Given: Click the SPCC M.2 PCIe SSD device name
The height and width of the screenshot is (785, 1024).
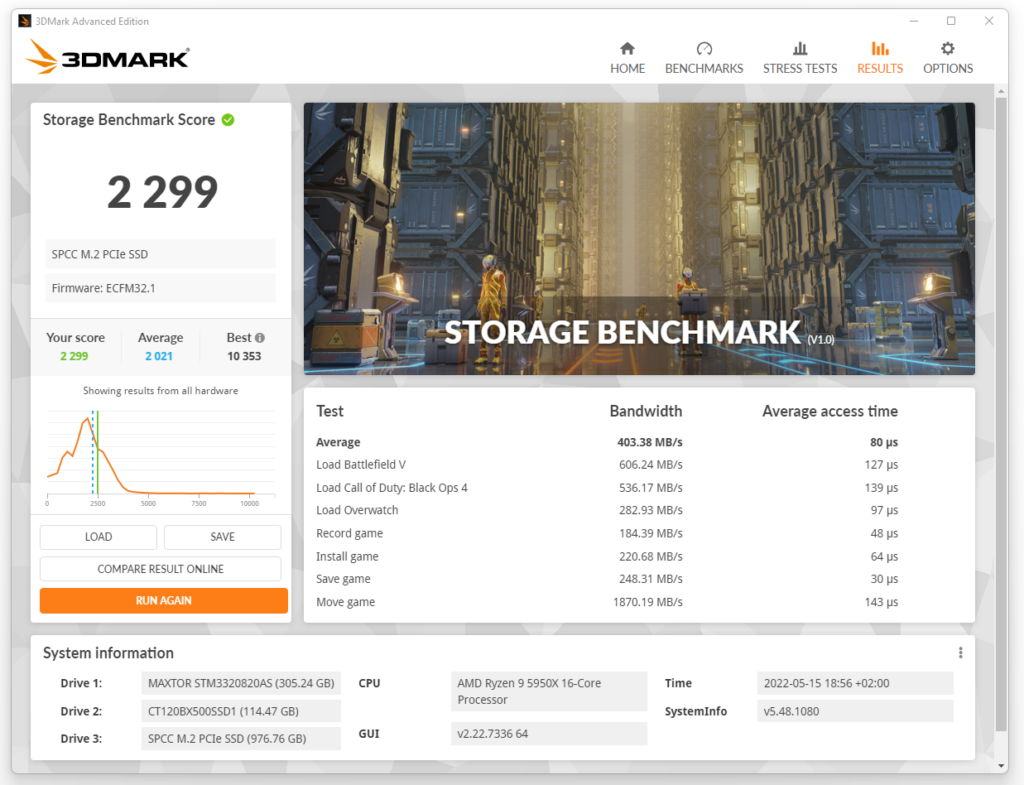Looking at the screenshot, I should [x=160, y=254].
